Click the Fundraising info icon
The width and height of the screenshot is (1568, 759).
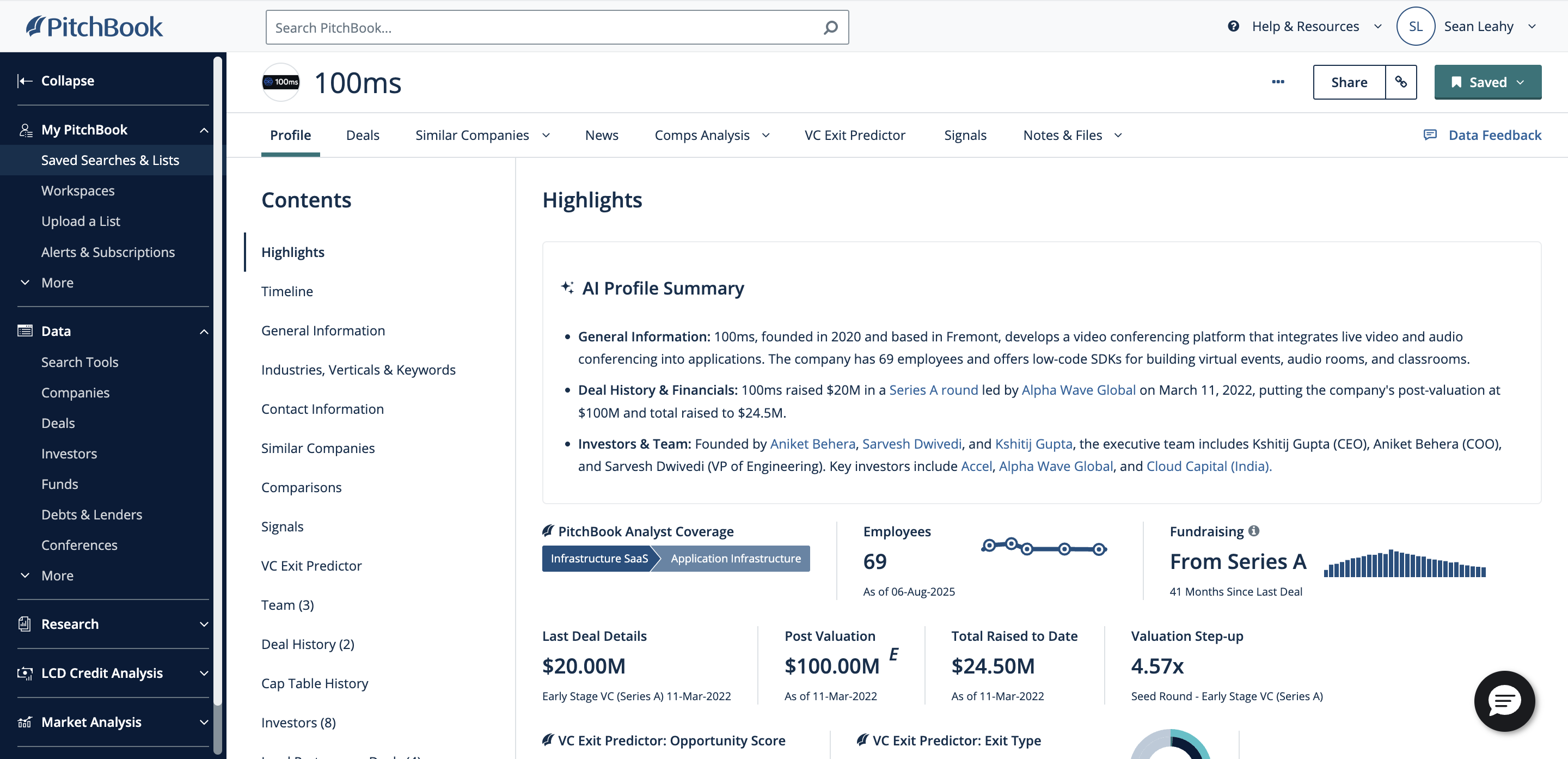coord(1254,531)
